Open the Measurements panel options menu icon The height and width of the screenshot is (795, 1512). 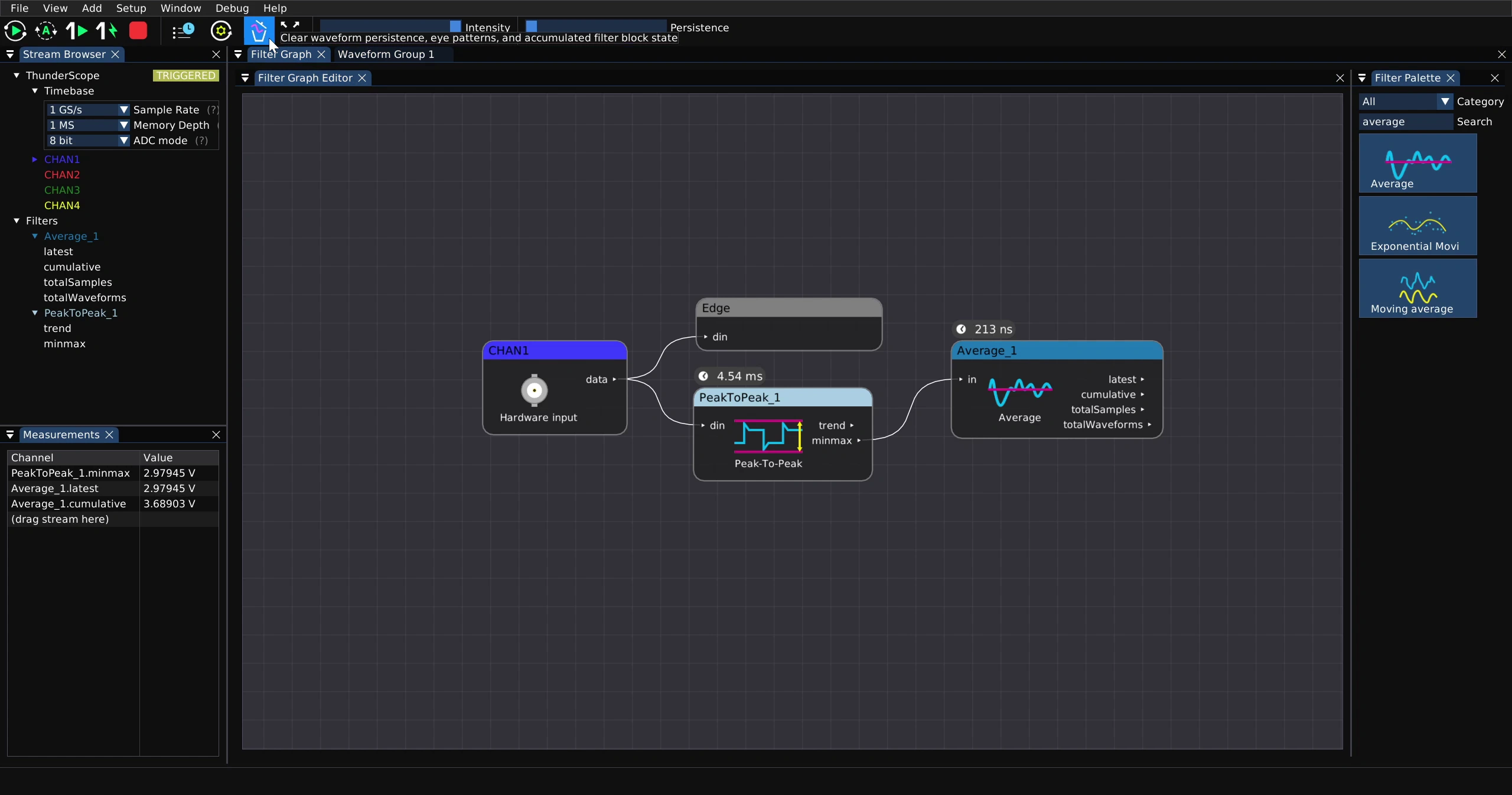10,435
